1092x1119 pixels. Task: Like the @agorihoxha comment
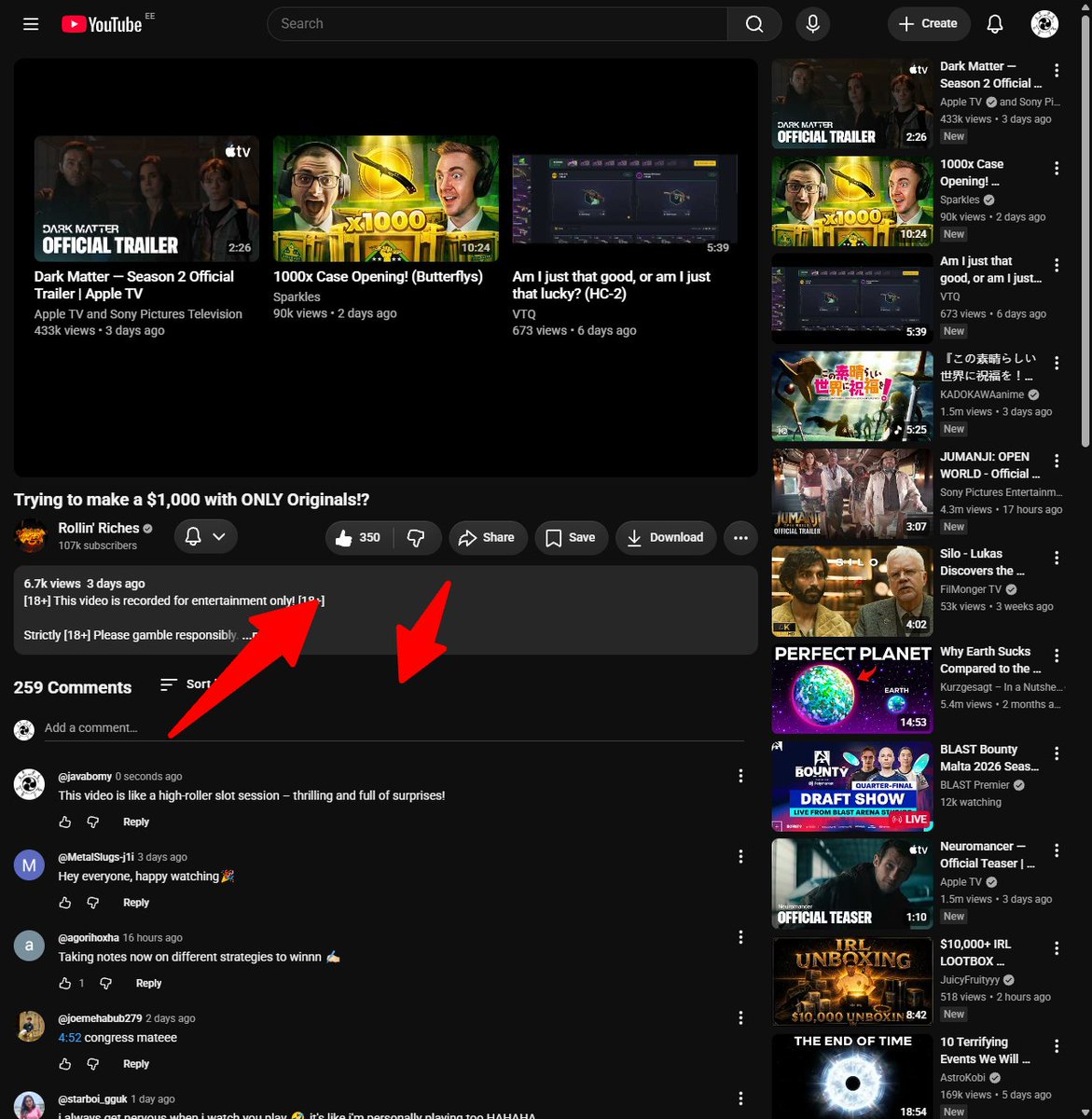65,984
